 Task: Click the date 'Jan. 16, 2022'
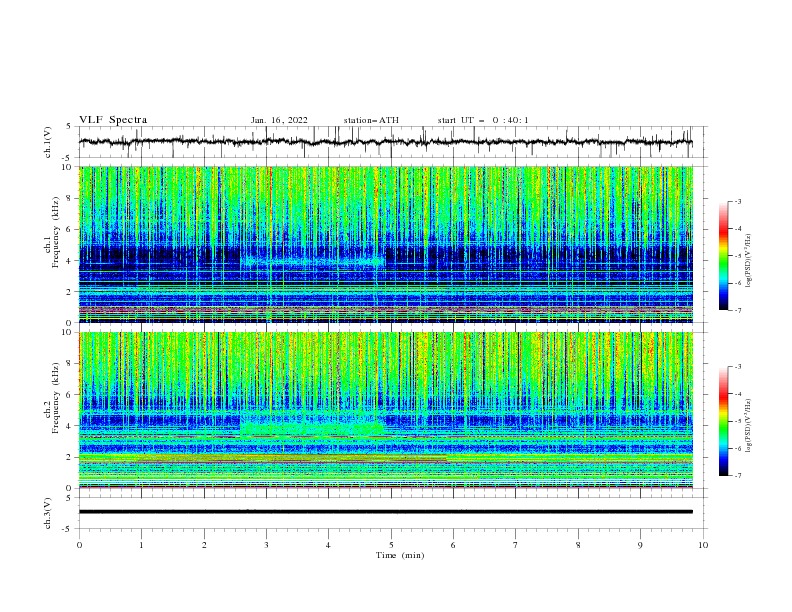pos(279,120)
